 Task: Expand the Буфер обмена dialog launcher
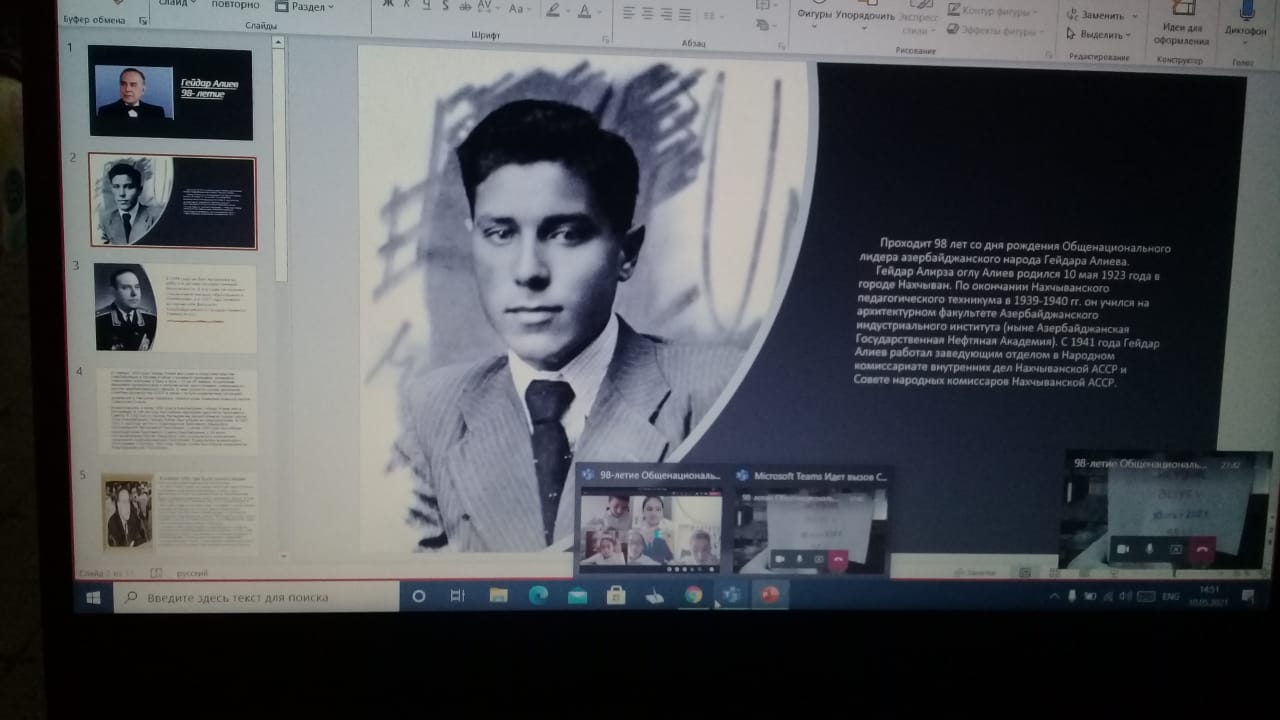click(143, 20)
